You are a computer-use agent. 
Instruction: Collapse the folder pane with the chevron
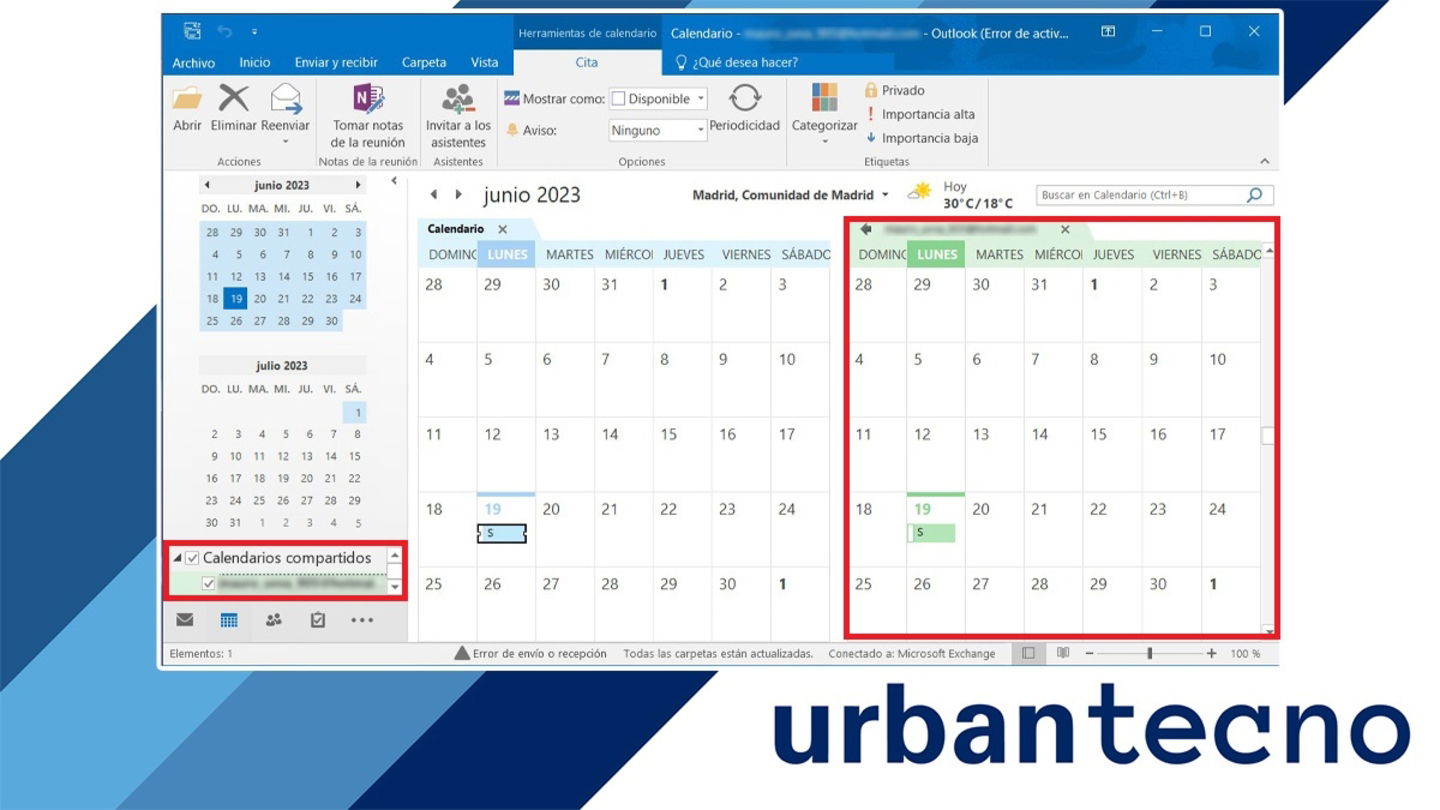point(394,181)
